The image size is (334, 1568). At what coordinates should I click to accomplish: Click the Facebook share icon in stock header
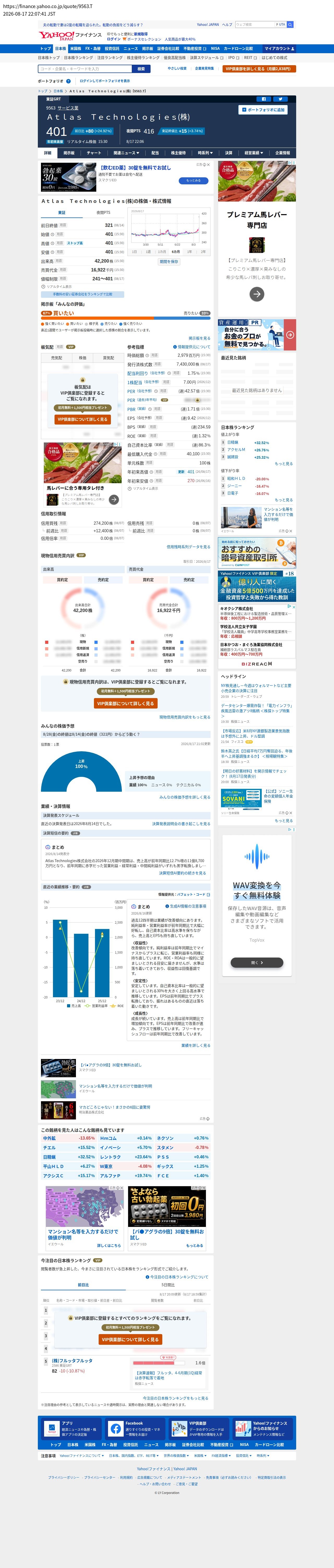264,99
